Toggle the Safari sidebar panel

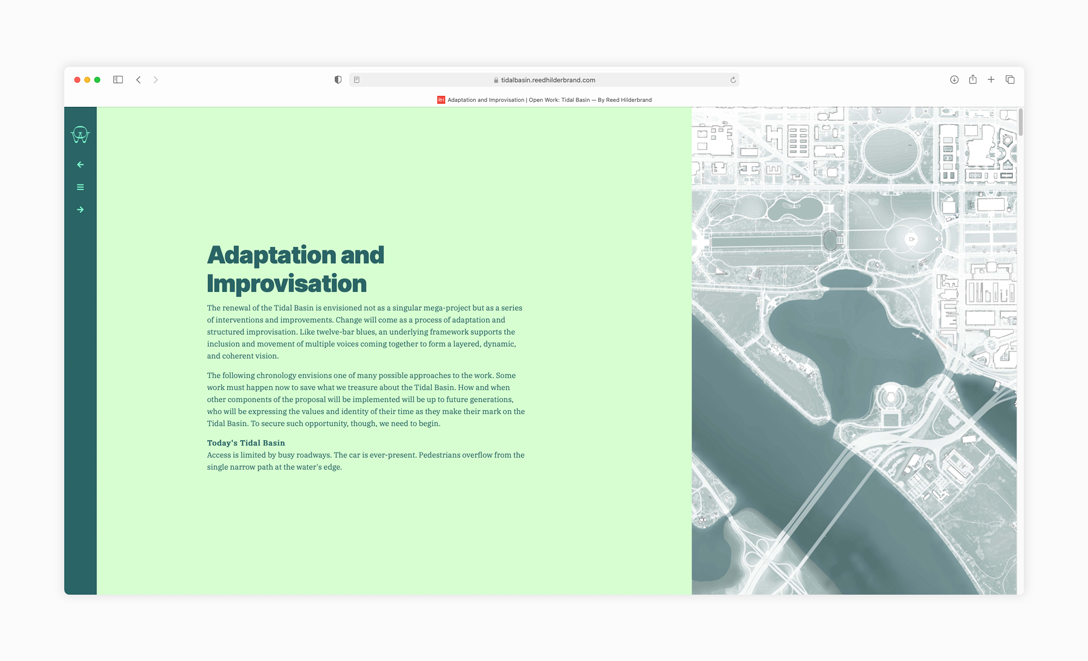(118, 80)
